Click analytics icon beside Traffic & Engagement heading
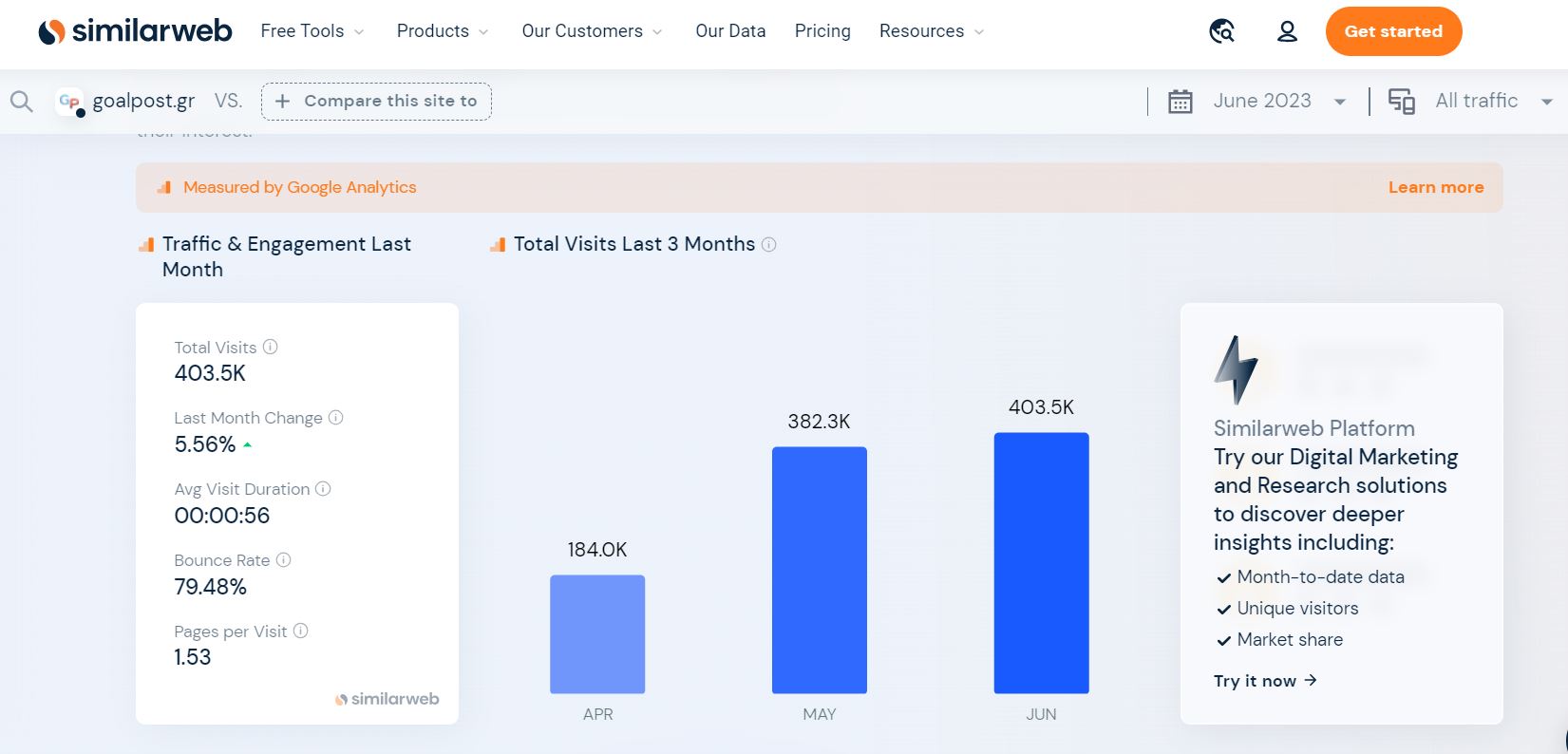 146,244
